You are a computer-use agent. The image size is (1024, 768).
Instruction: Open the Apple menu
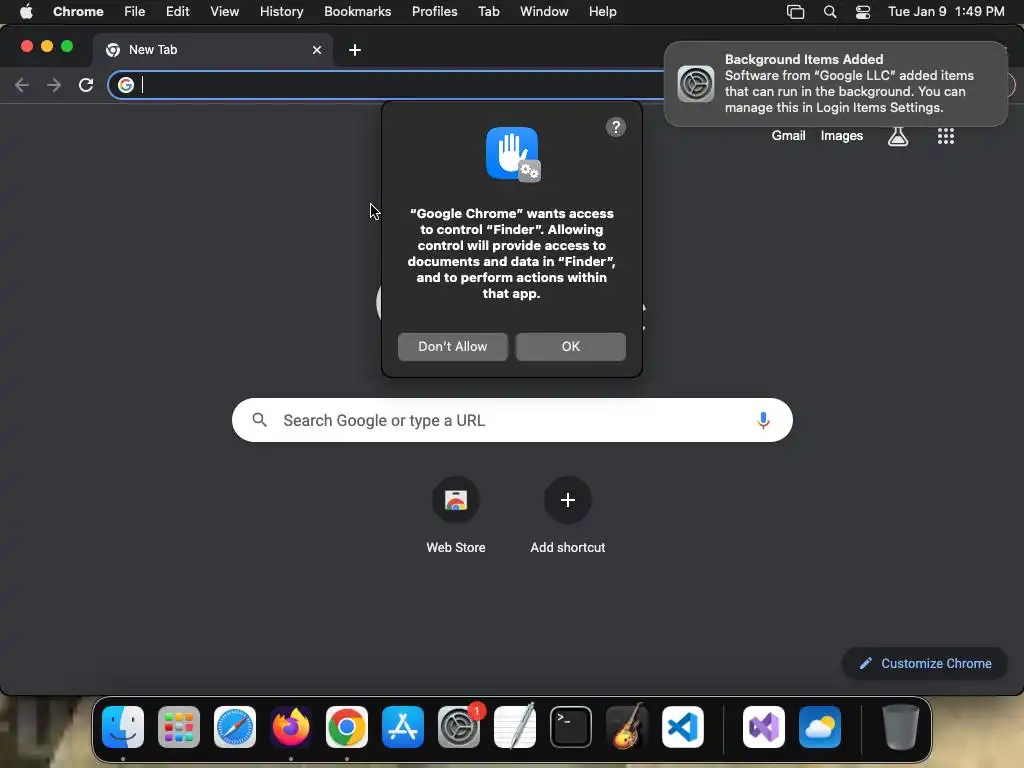(x=26, y=12)
